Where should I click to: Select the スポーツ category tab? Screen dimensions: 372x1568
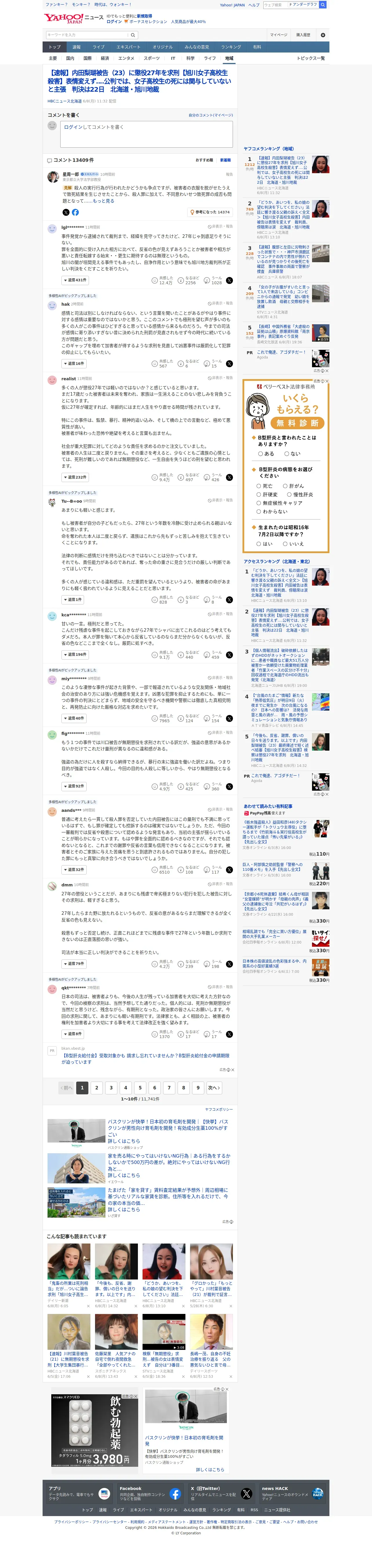[152, 58]
